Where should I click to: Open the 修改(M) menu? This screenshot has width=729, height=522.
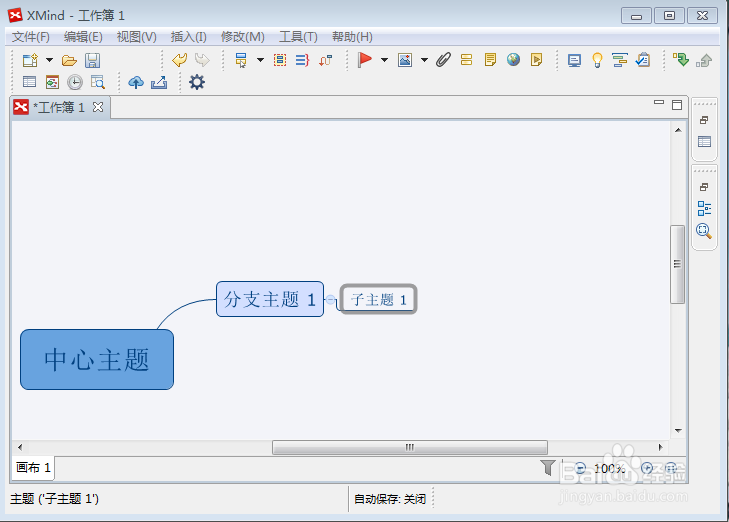click(243, 37)
